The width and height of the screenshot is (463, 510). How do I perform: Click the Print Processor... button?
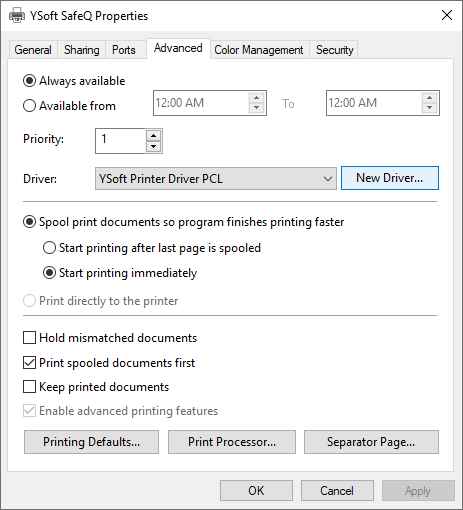(232, 442)
